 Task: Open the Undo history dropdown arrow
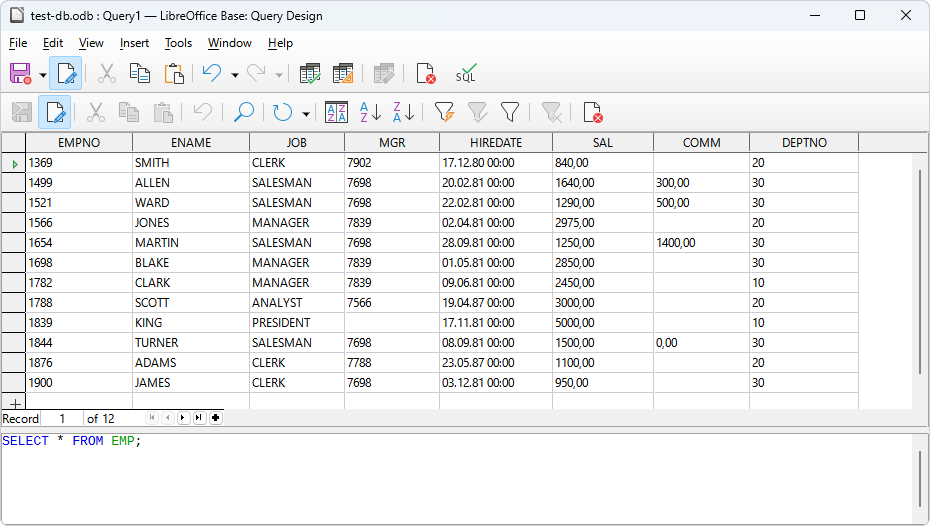pyautogui.click(x=234, y=74)
